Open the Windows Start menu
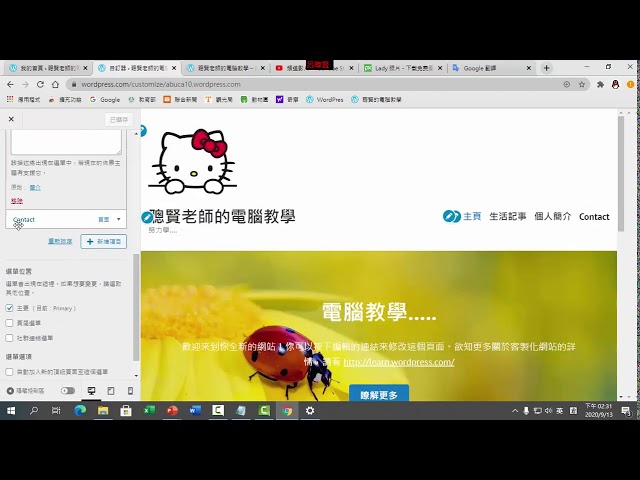Screen dimensions: 640x480 pos(11,411)
